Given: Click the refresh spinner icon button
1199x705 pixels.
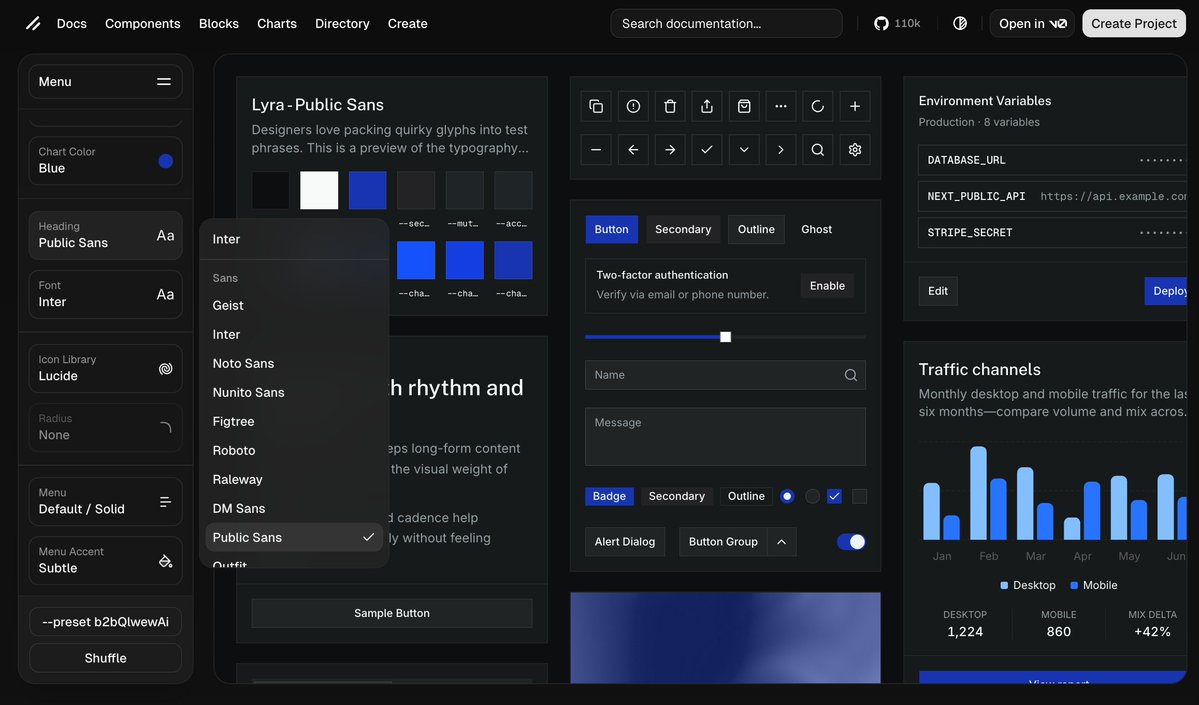Looking at the screenshot, I should pyautogui.click(x=817, y=106).
